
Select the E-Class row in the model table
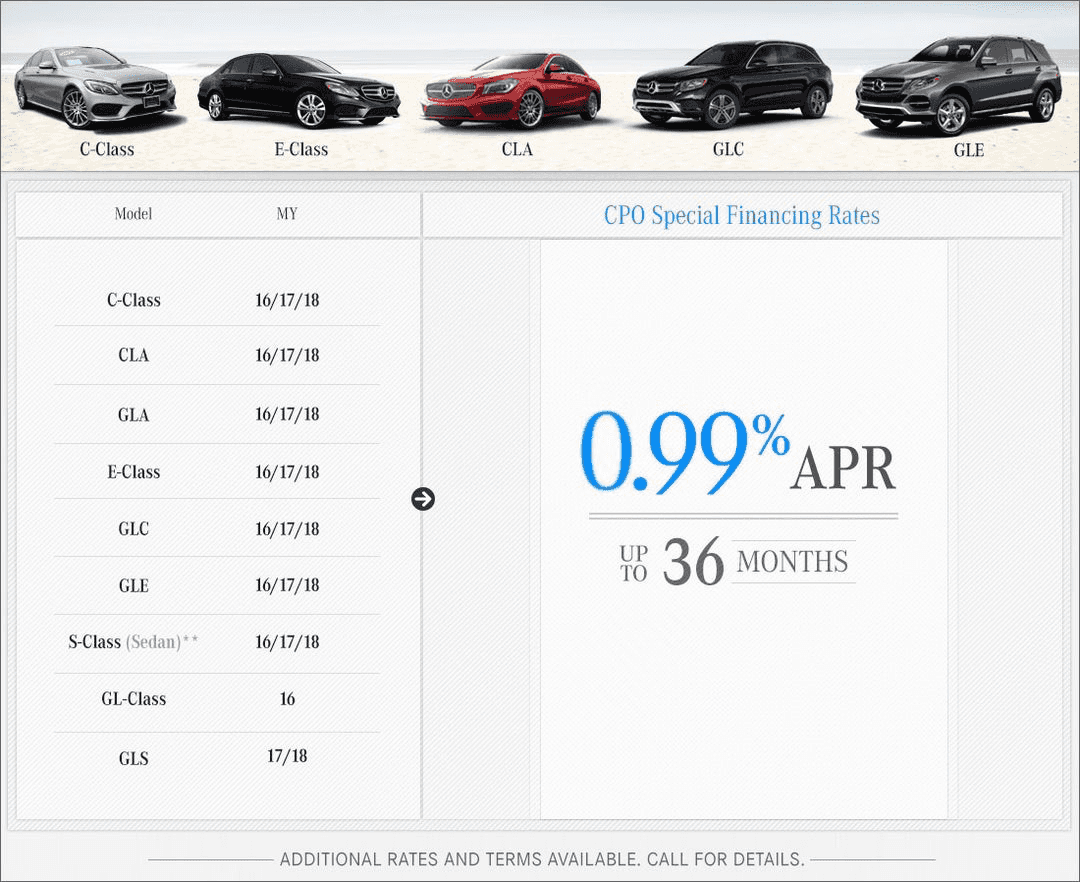tap(217, 472)
